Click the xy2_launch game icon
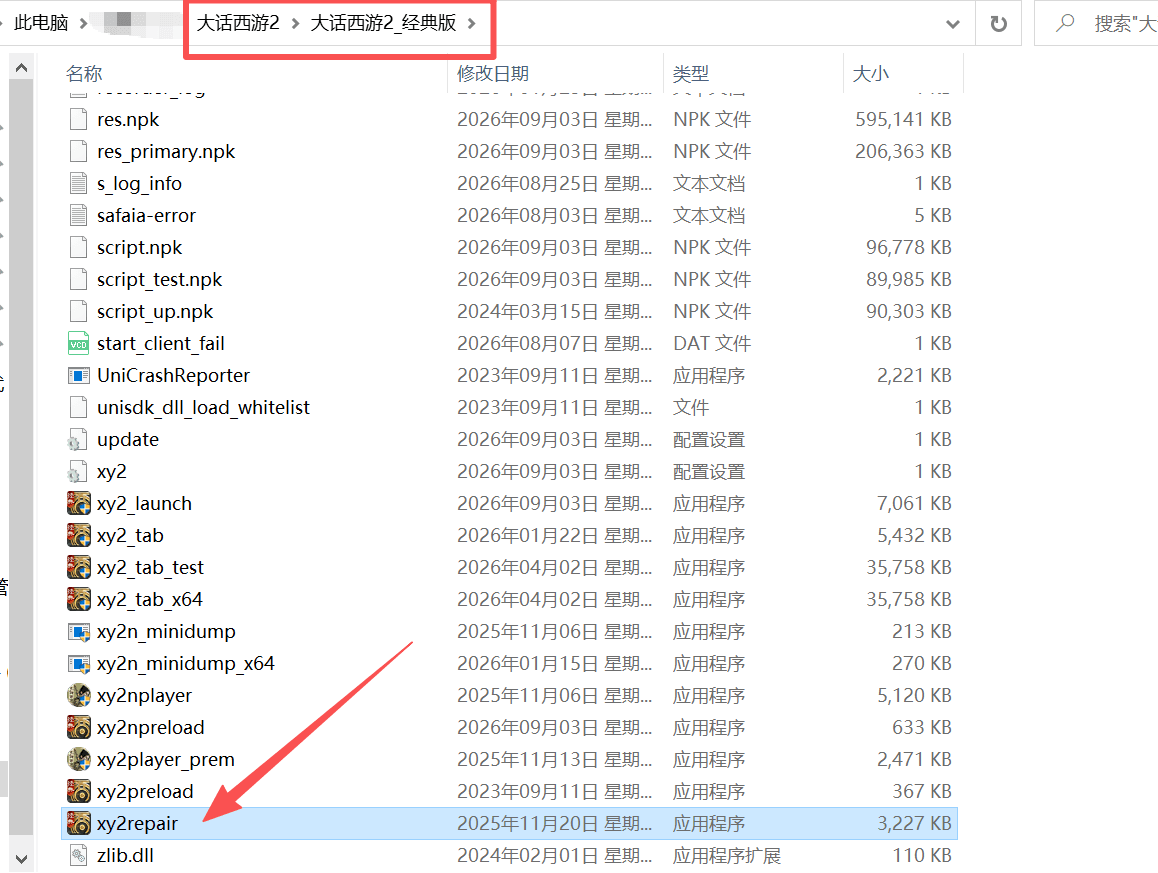1158x873 pixels. [x=78, y=504]
